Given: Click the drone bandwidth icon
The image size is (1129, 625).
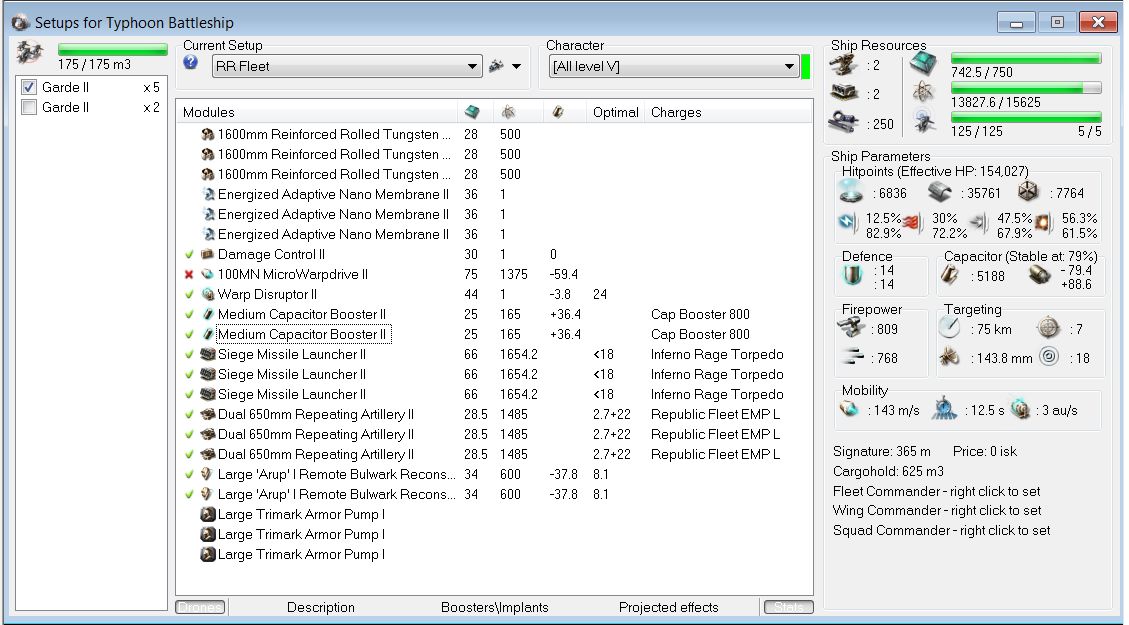Looking at the screenshot, I should tap(924, 122).
